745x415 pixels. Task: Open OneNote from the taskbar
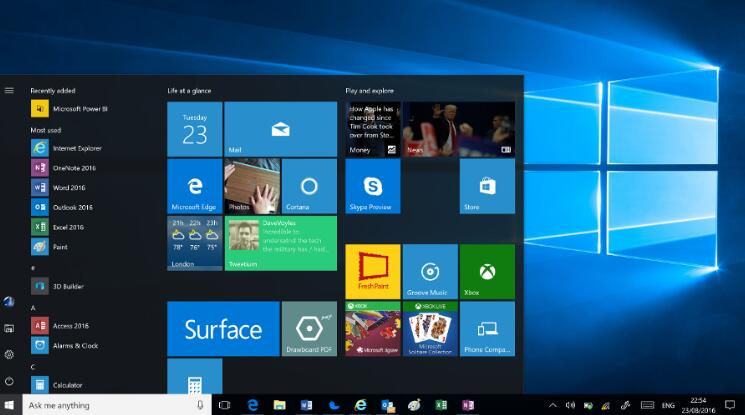tap(468, 405)
